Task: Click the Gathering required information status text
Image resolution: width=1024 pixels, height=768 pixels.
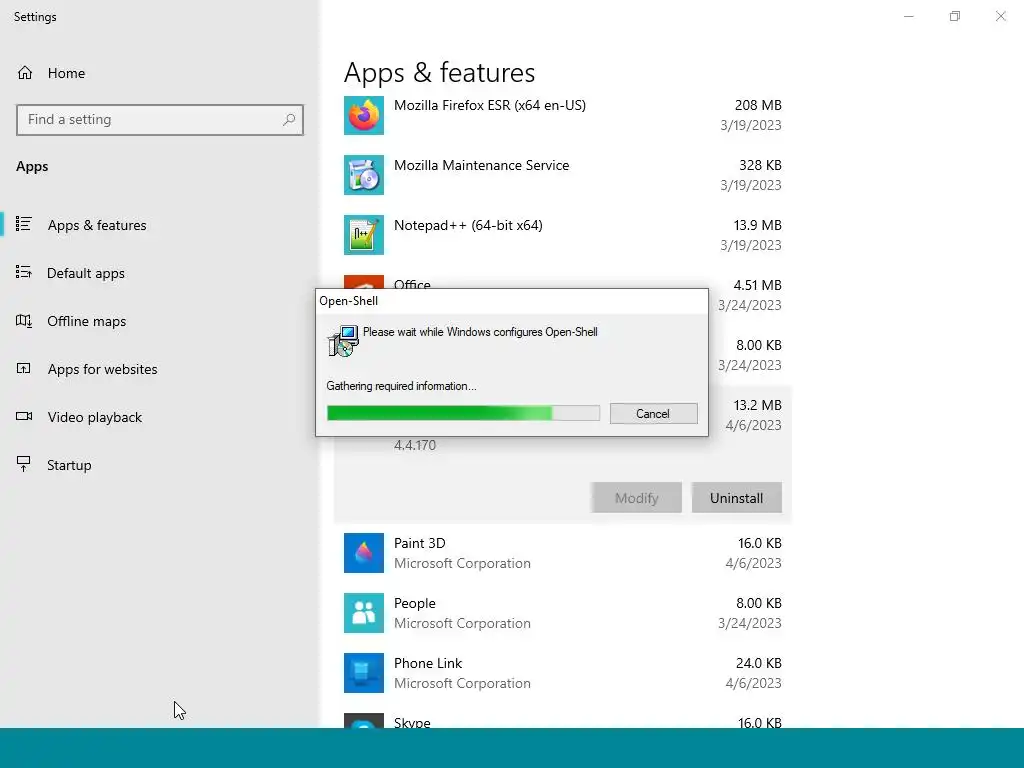Action: pyautogui.click(x=401, y=386)
